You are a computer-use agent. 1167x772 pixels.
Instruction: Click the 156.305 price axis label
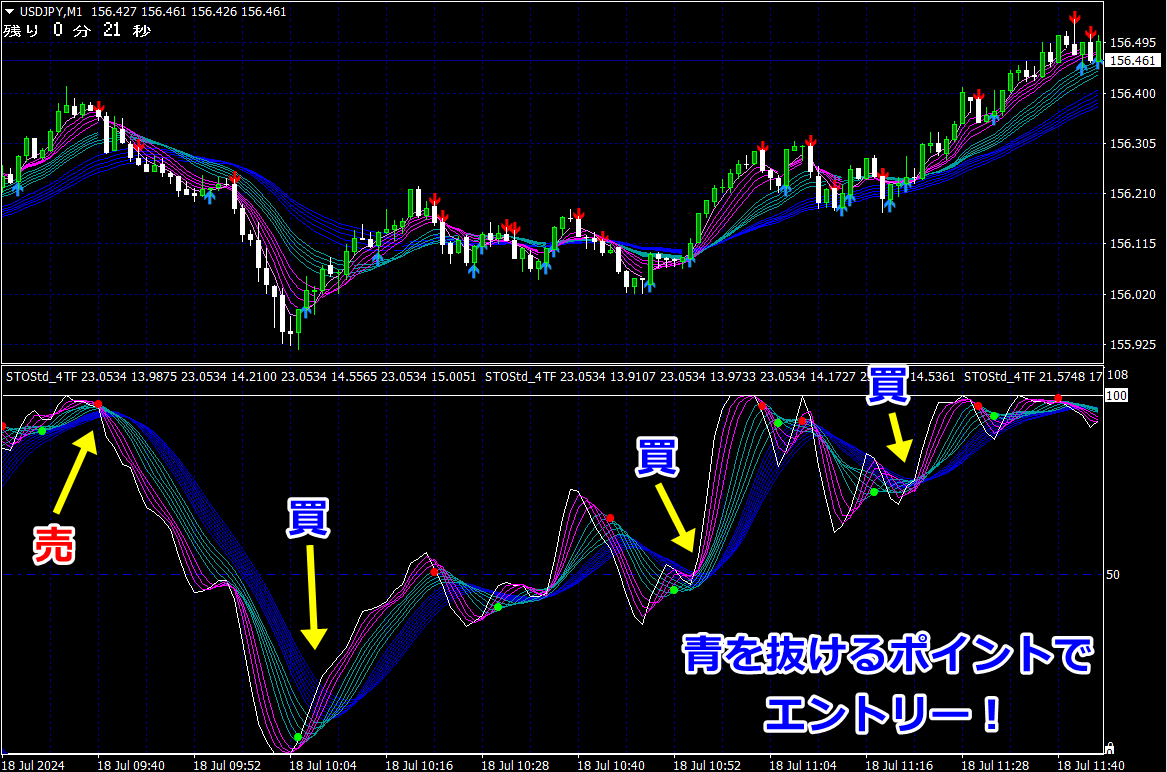[x=1133, y=144]
